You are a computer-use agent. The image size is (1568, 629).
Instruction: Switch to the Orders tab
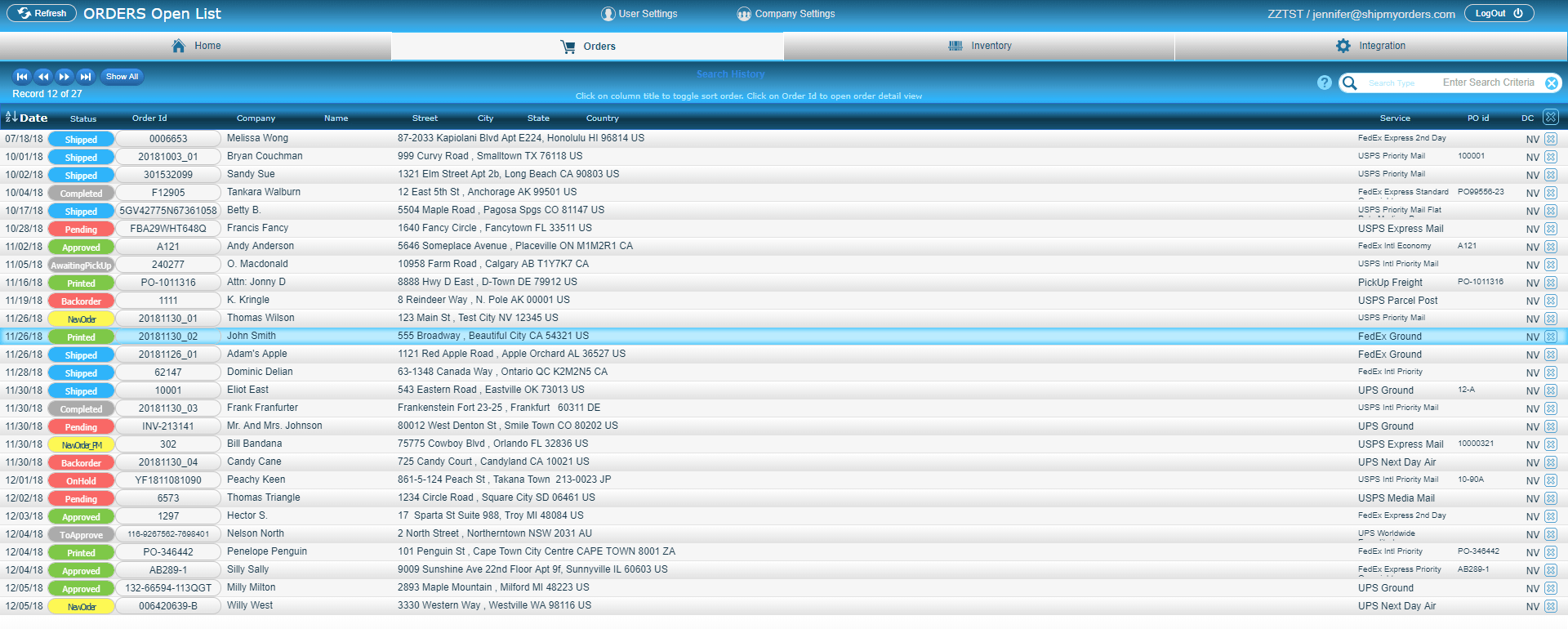587,47
